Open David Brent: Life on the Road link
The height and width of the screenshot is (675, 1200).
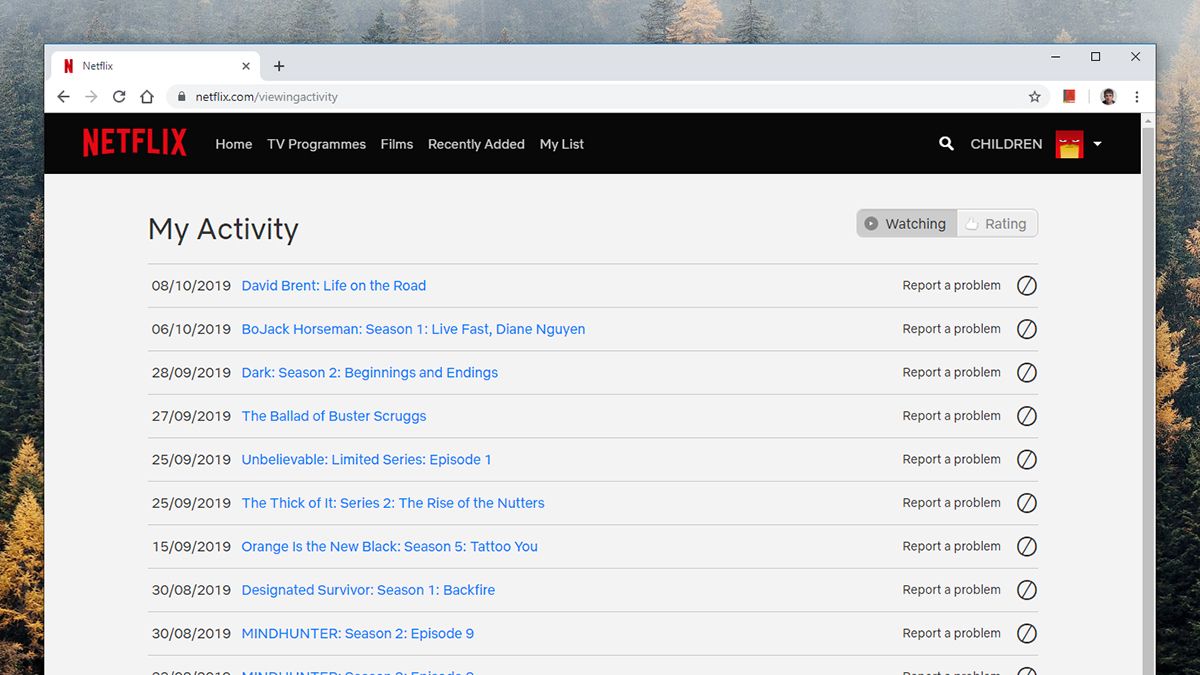334,286
